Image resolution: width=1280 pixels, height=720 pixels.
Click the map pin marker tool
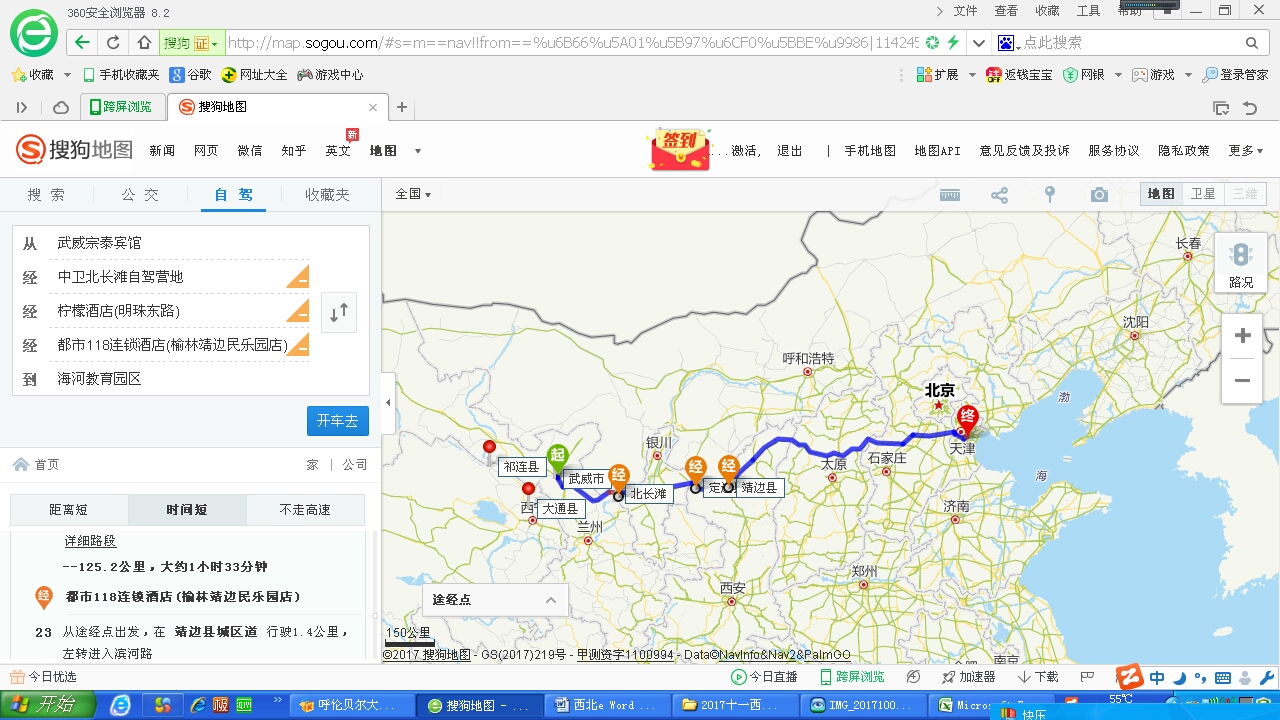1049,195
